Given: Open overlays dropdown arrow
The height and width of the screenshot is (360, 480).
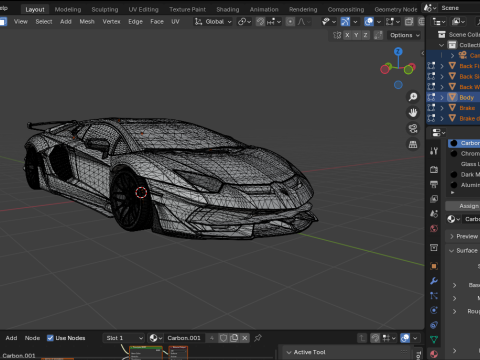Looking at the screenshot, I should click(x=379, y=22).
